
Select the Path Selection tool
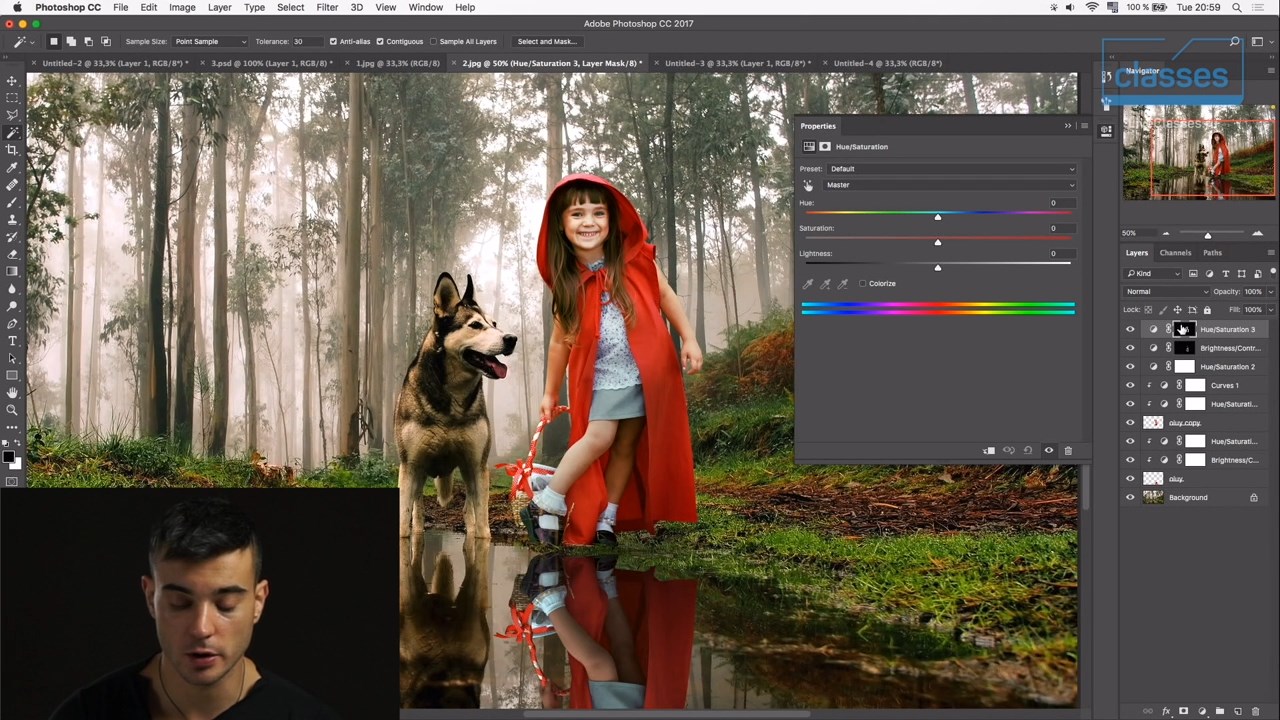click(12, 358)
